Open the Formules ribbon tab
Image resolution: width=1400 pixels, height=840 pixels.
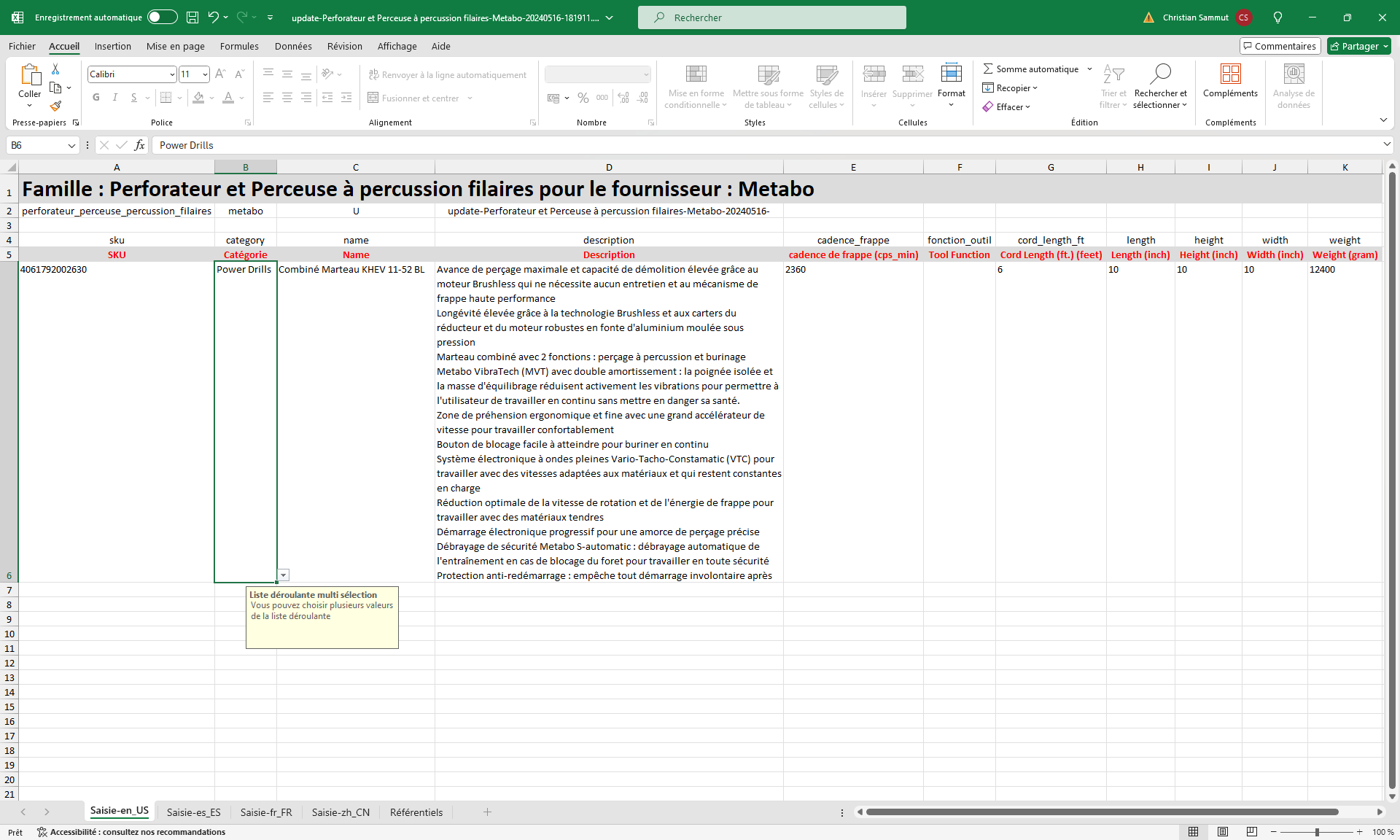coord(239,46)
